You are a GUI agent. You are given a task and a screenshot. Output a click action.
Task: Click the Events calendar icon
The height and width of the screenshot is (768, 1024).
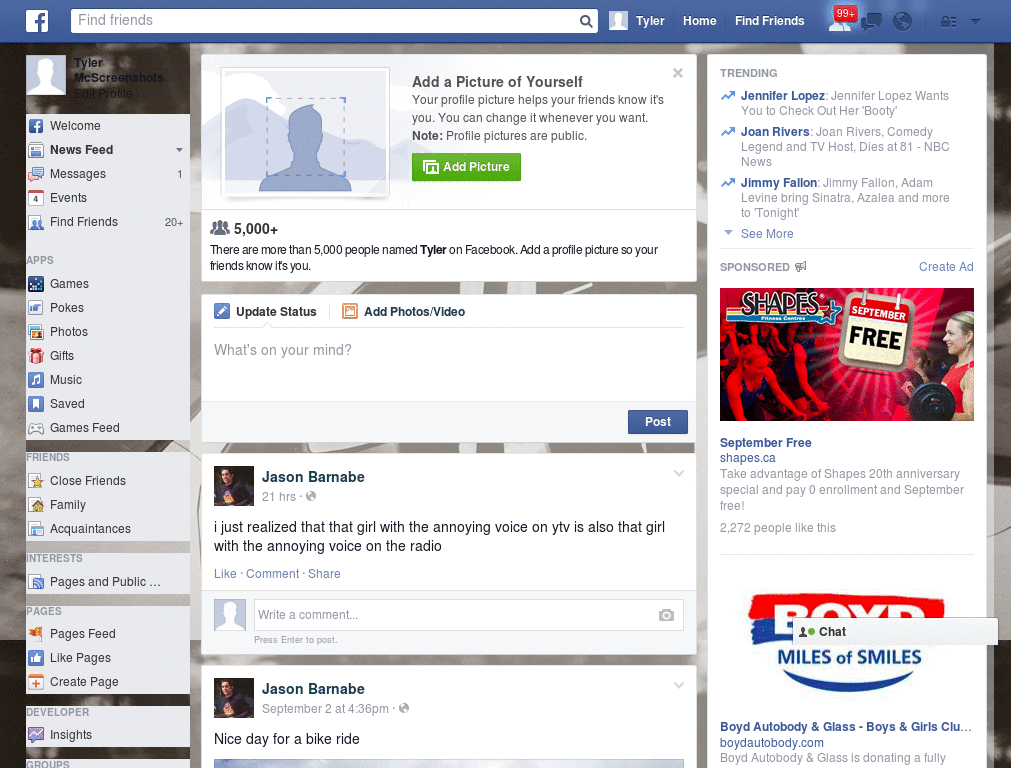pyautogui.click(x=36, y=199)
